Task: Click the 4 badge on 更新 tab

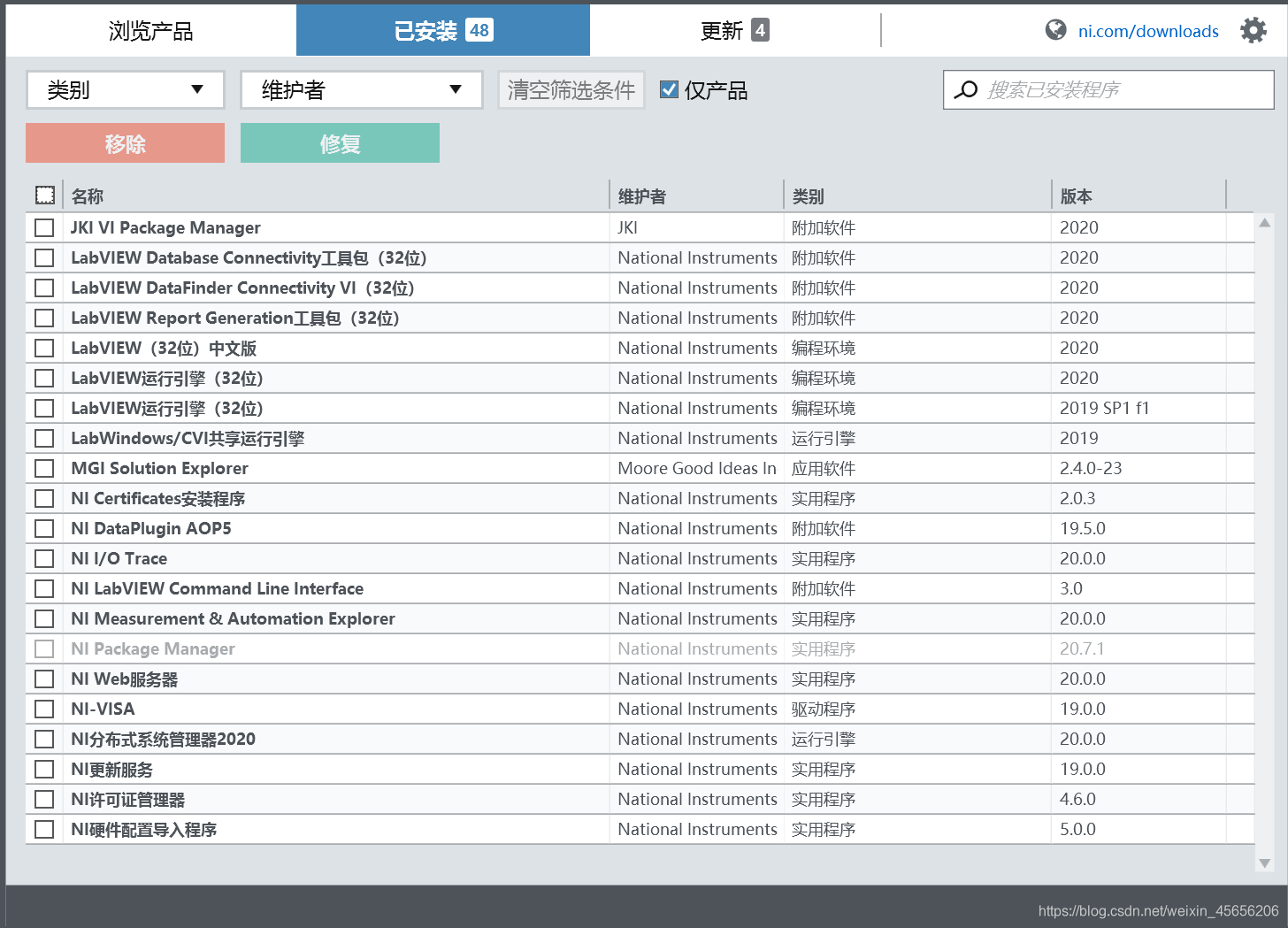Action: (760, 30)
